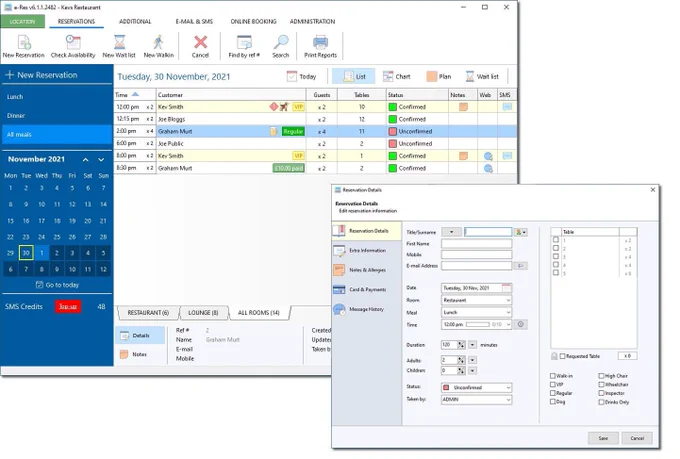Open the Status dropdown showing Unconfirmed

tap(476, 387)
